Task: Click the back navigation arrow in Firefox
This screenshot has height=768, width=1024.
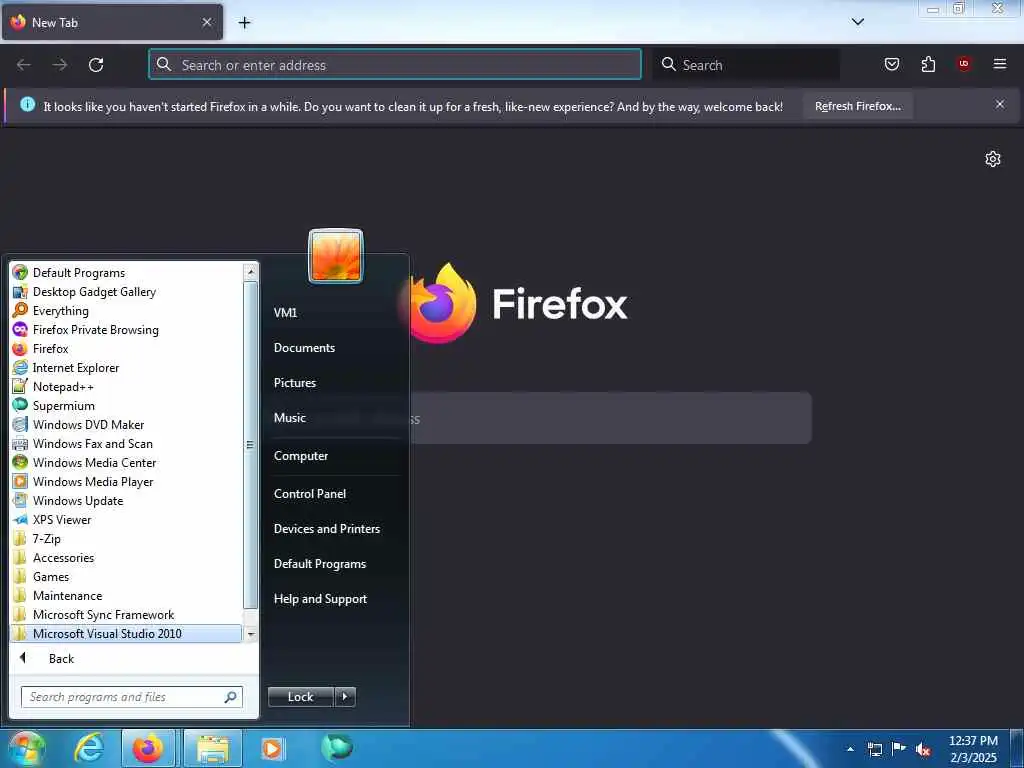Action: click(x=24, y=65)
